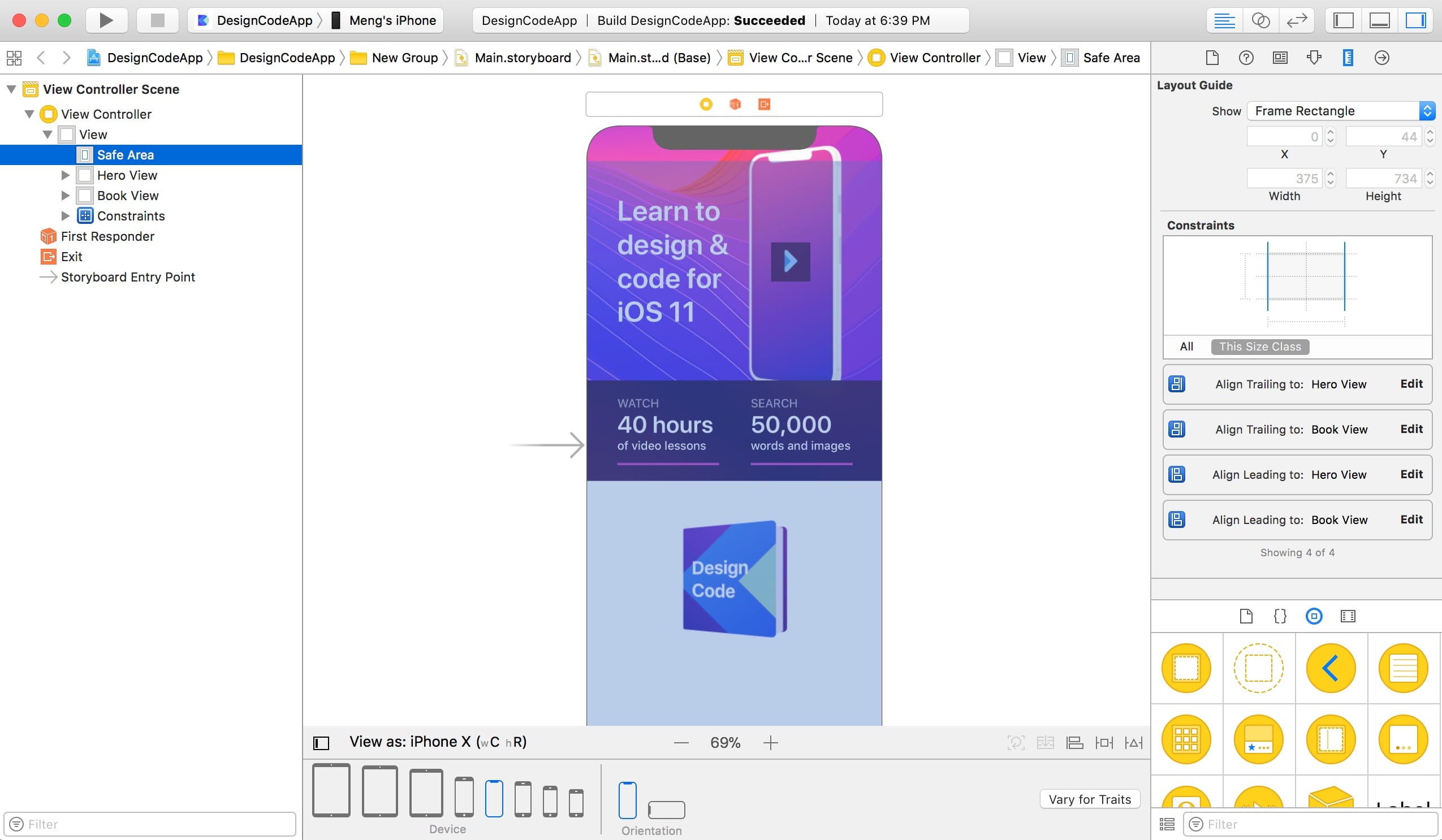The height and width of the screenshot is (840, 1442).
Task: Select the attributes inspector icon in toolbar
Action: pyautogui.click(x=1313, y=57)
